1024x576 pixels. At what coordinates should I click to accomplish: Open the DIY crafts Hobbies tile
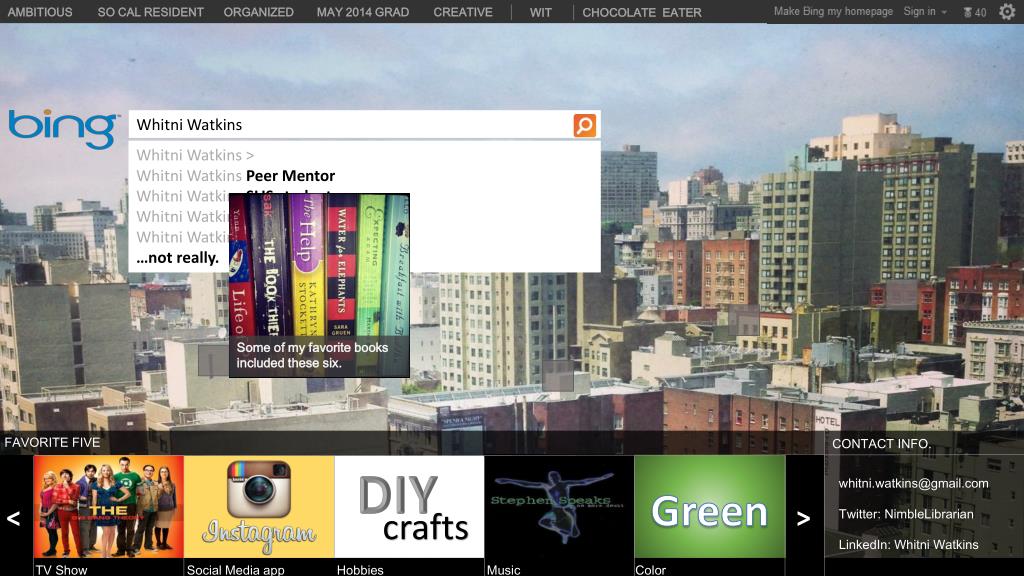(x=409, y=507)
